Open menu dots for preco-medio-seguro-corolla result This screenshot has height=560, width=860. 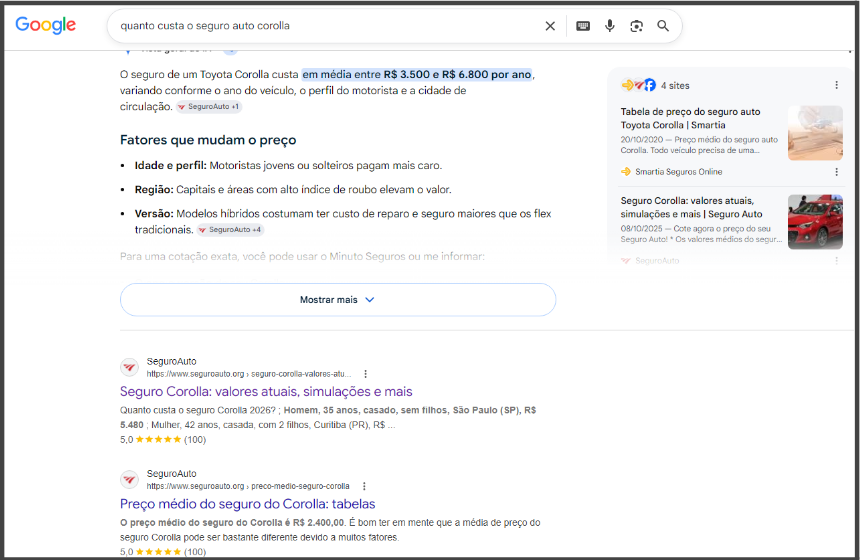pos(364,487)
